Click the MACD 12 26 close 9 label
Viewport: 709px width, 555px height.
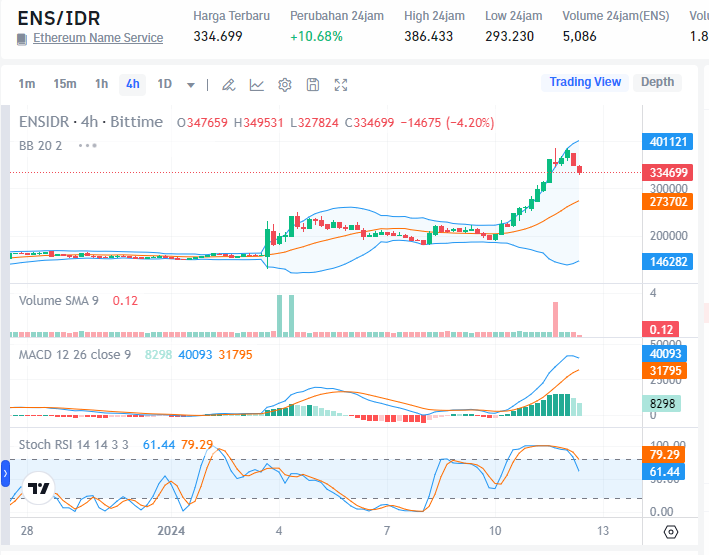[x=75, y=355]
